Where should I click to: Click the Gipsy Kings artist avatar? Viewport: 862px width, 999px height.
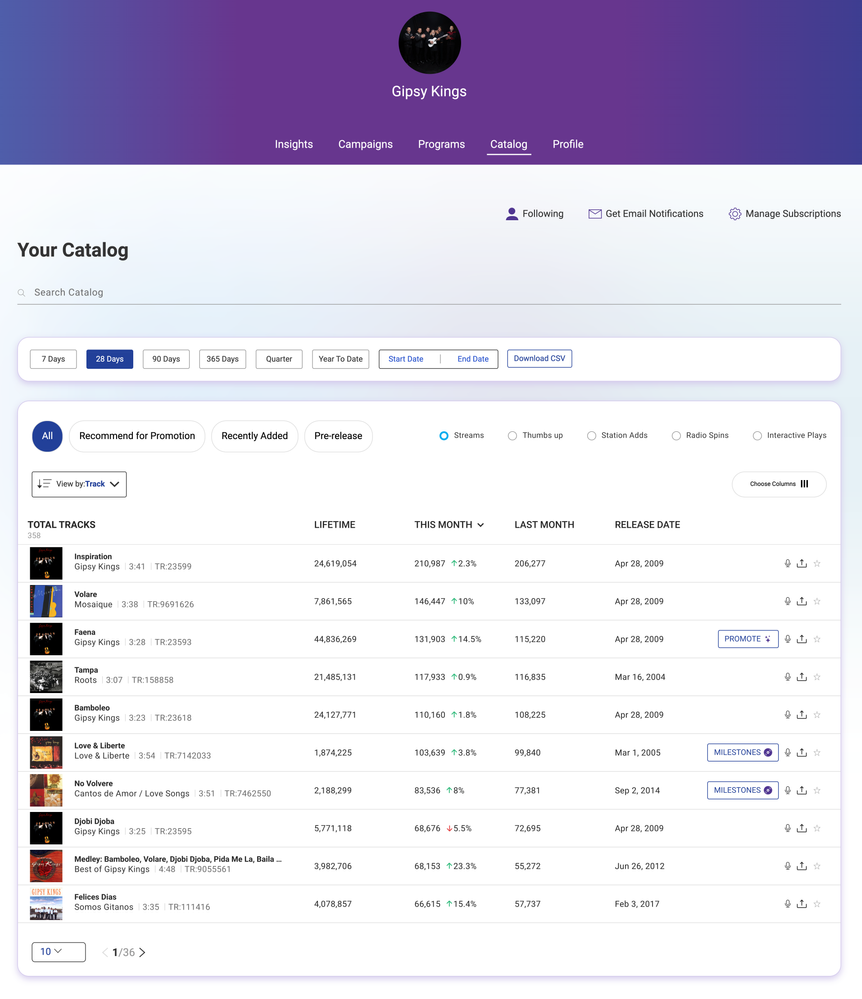point(429,43)
